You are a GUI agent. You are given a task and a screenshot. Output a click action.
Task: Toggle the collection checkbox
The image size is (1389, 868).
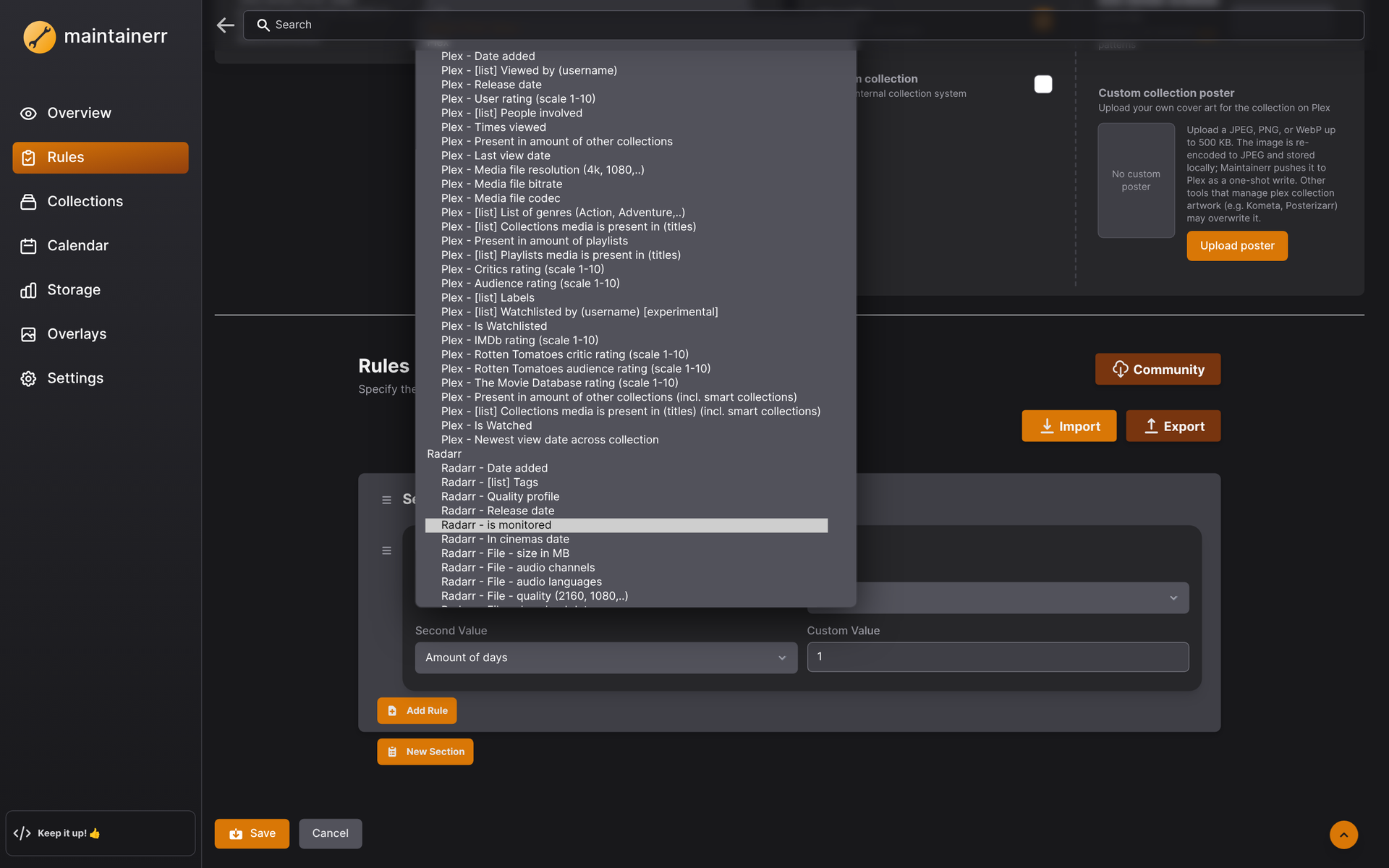click(1043, 85)
